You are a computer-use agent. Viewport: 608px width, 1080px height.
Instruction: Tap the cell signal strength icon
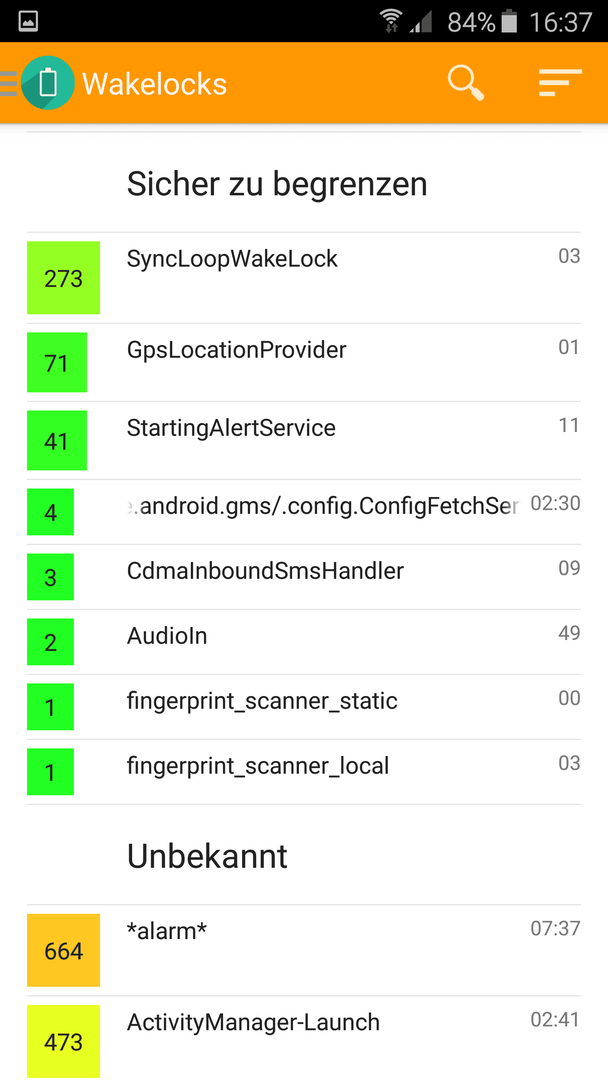(x=421, y=22)
